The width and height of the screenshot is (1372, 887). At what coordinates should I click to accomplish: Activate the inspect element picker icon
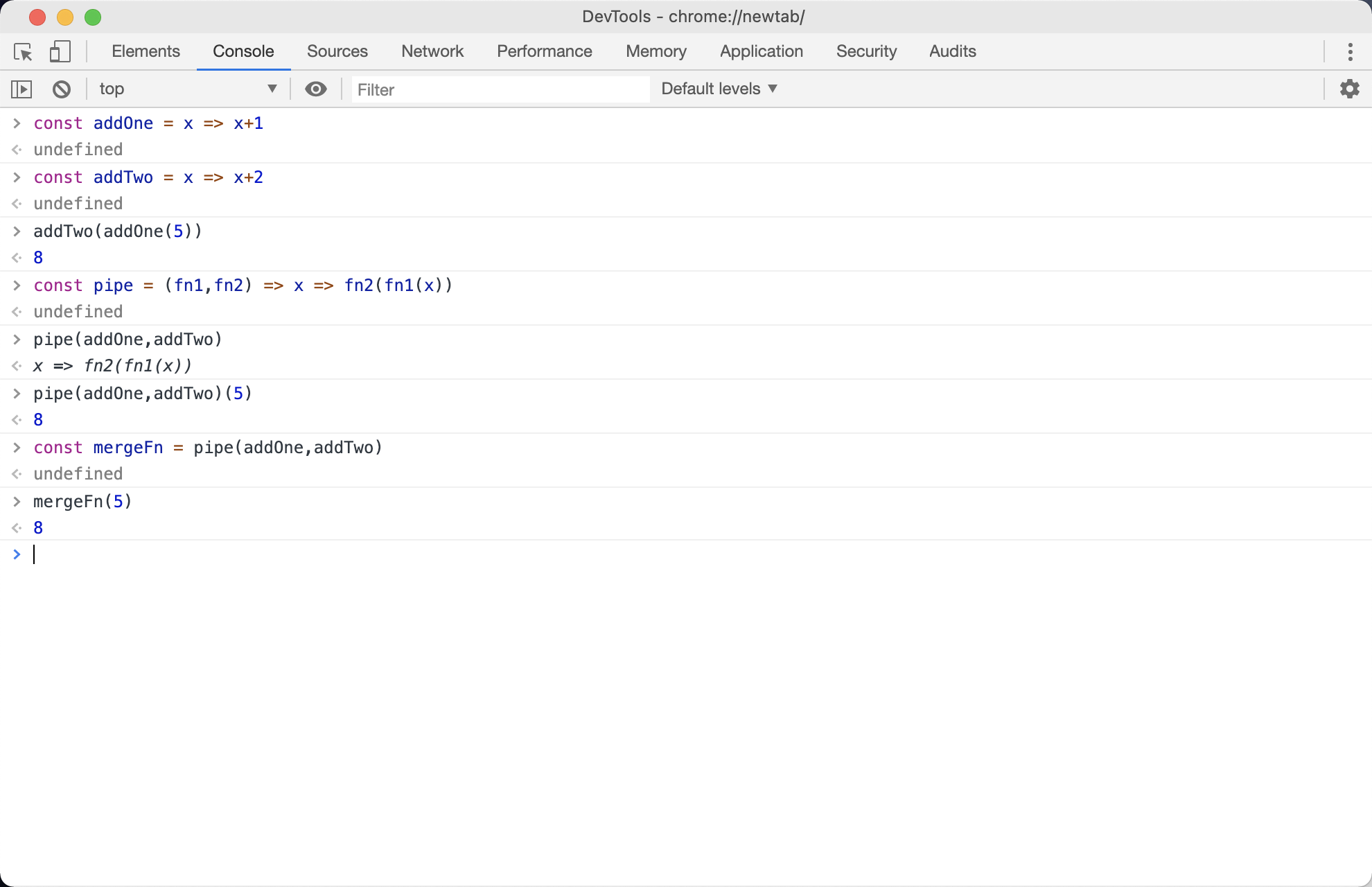coord(23,52)
